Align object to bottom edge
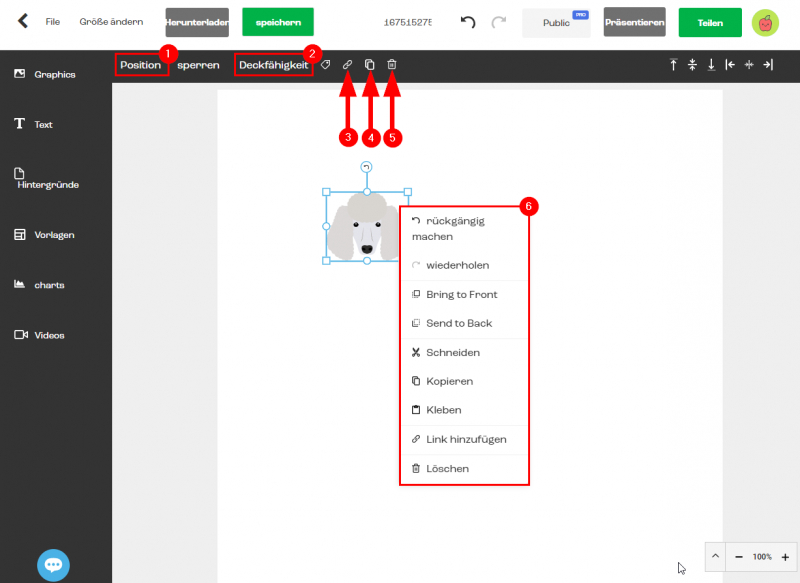 pos(711,64)
